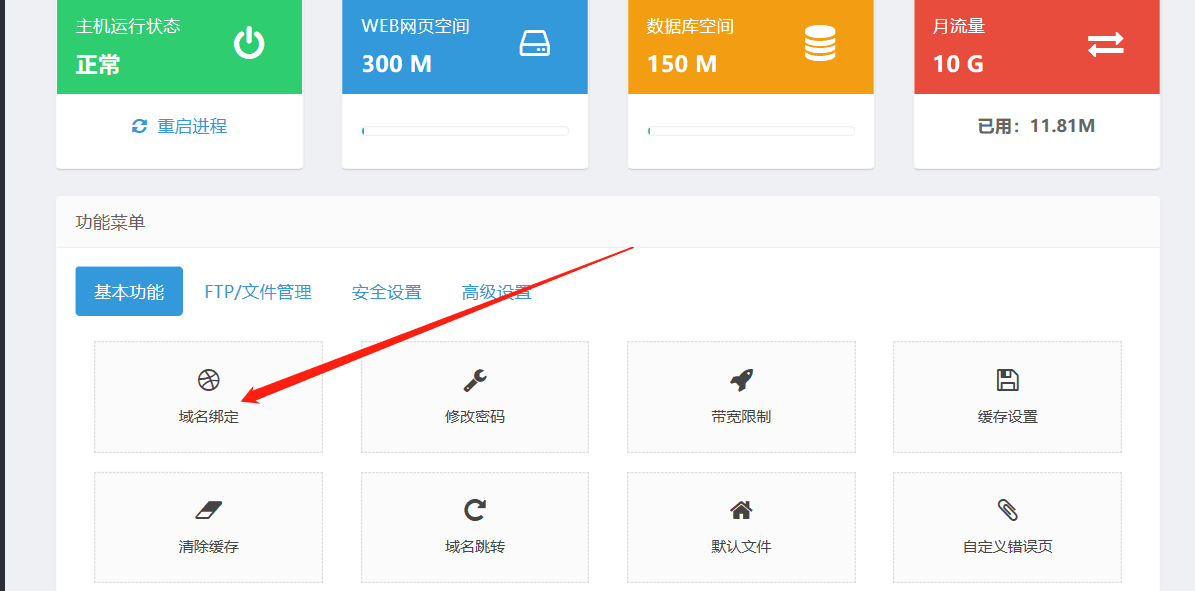Open the 默认文件 label

coord(741,547)
